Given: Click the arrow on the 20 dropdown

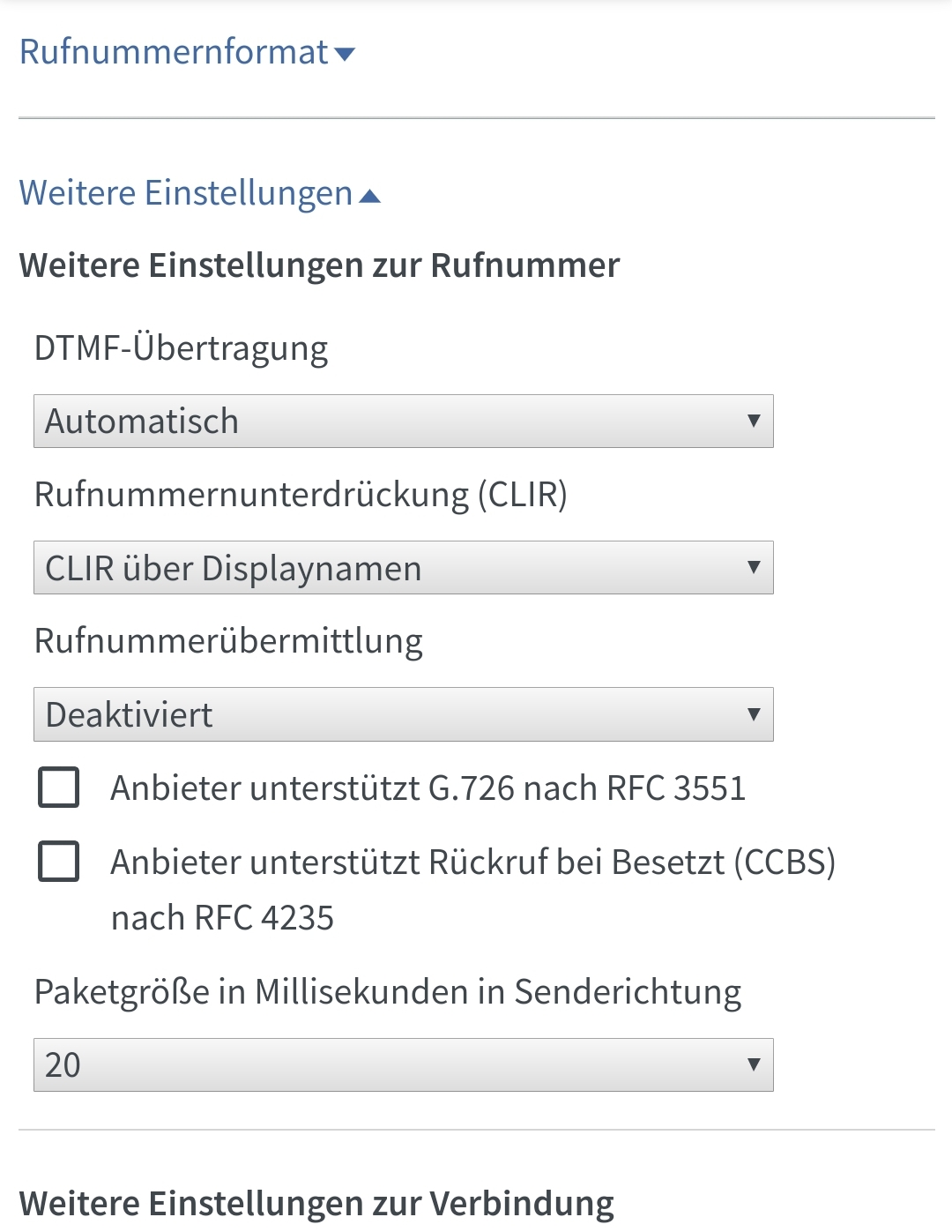Looking at the screenshot, I should click(754, 1064).
